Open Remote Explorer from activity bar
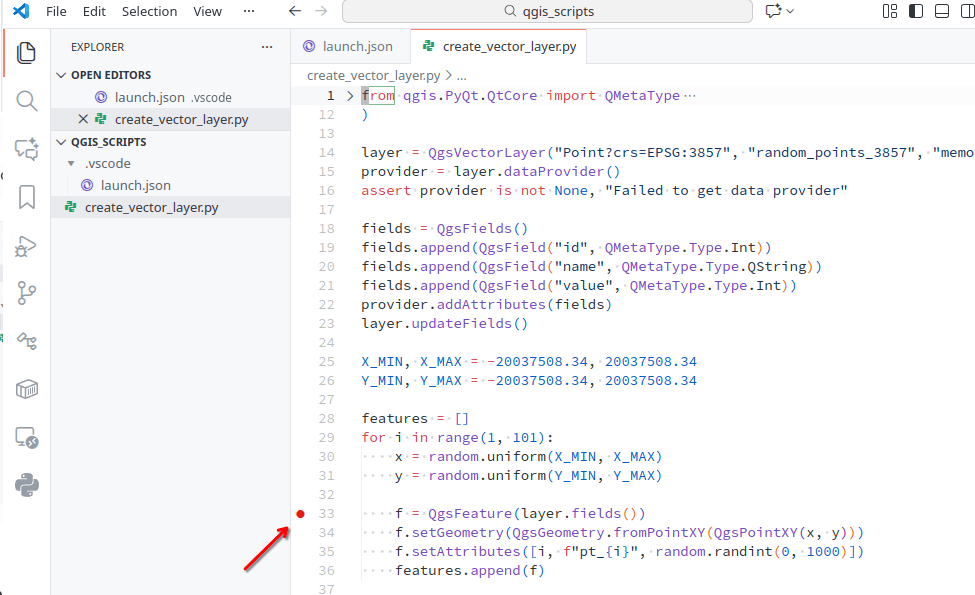Image resolution: width=975 pixels, height=595 pixels. 27,438
